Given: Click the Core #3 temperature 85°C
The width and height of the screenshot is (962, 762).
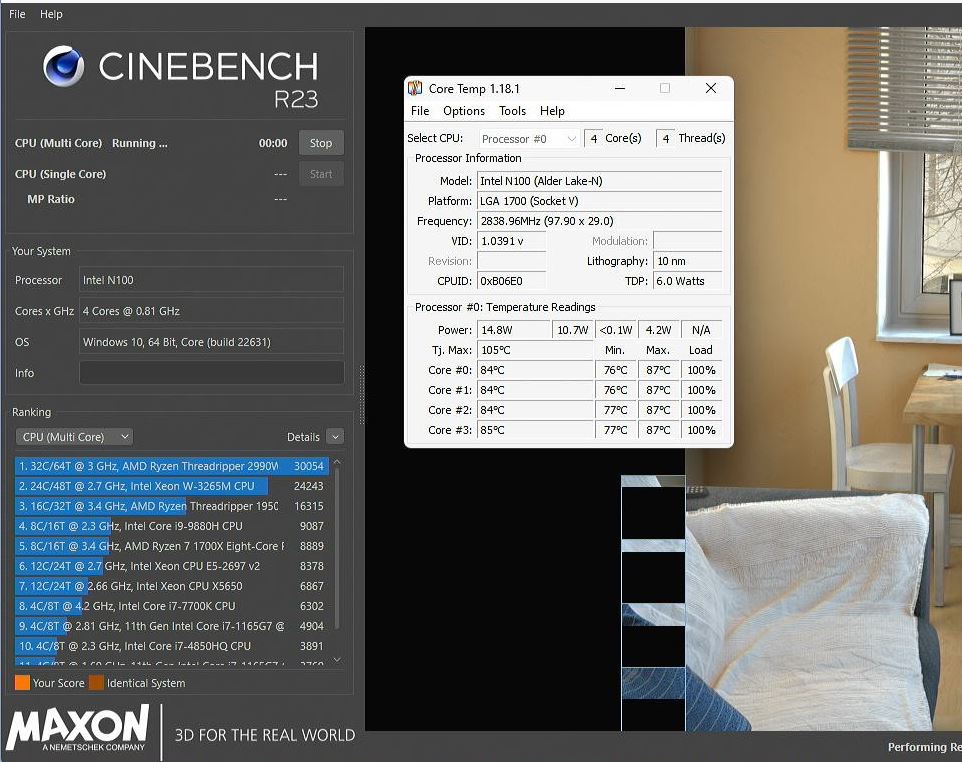Looking at the screenshot, I should 536,430.
